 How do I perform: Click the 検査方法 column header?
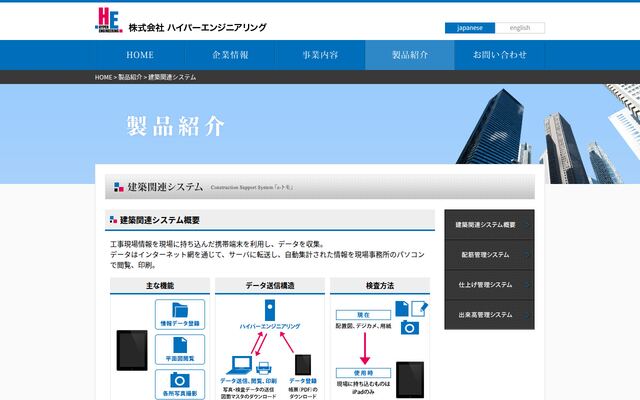pos(380,286)
